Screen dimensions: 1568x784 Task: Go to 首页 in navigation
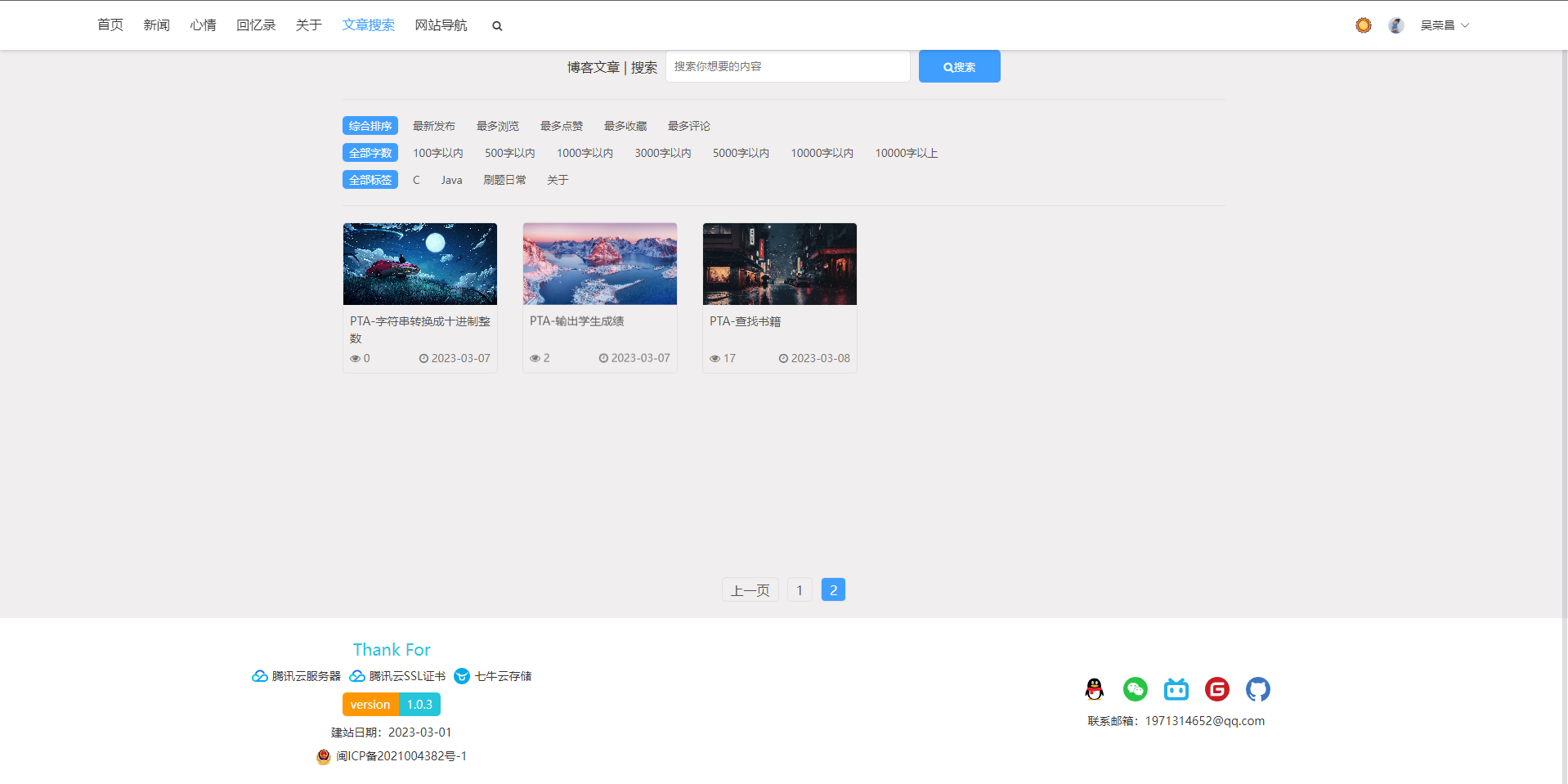coord(110,25)
